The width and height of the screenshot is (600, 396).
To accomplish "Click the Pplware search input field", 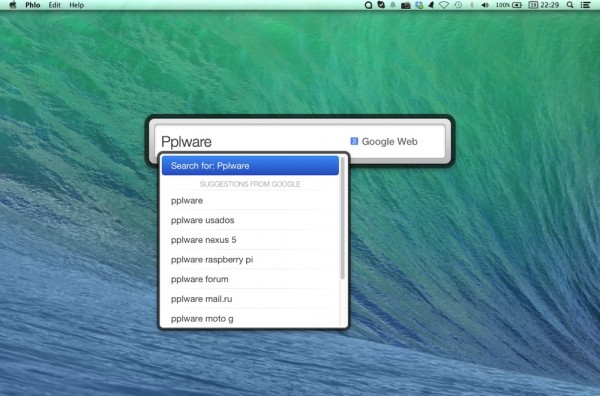I will pyautogui.click(x=251, y=141).
